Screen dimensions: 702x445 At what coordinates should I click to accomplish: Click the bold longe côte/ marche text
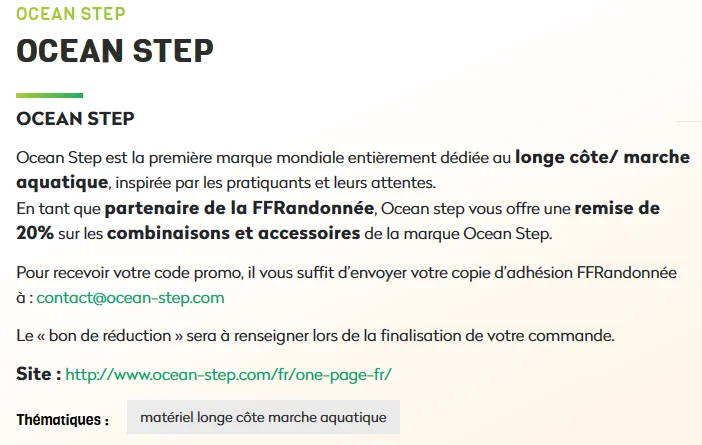(x=603, y=157)
